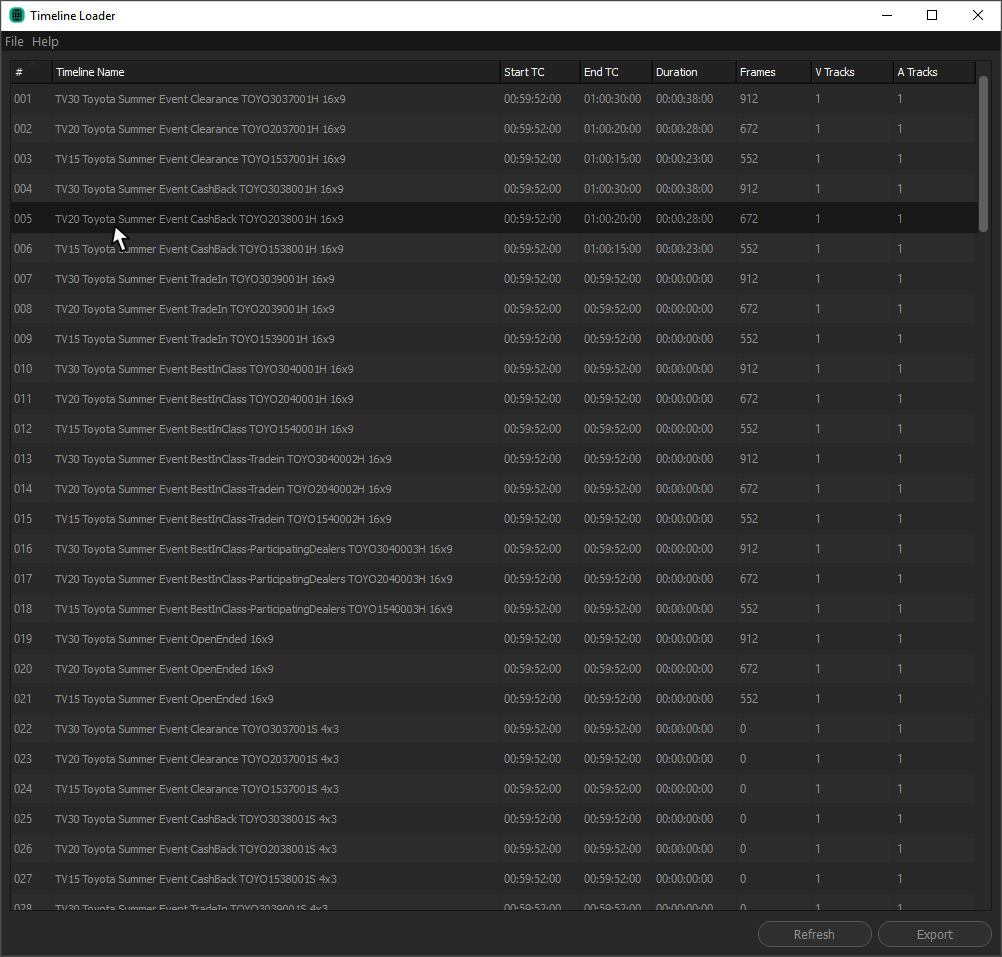This screenshot has width=1002, height=957.
Task: Click Duration 00:00:38:00 in row 004
Action: (684, 189)
